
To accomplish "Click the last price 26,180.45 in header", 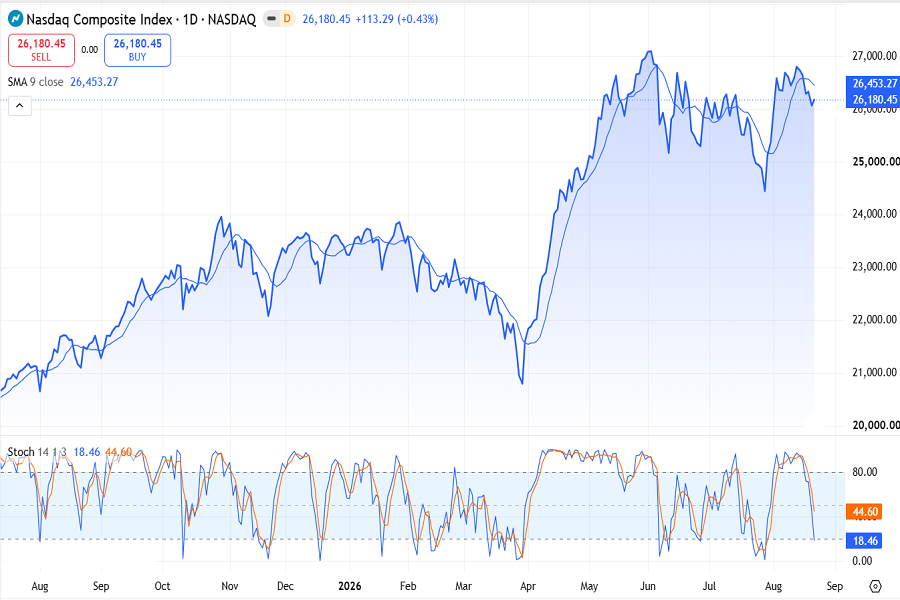I will point(326,19).
